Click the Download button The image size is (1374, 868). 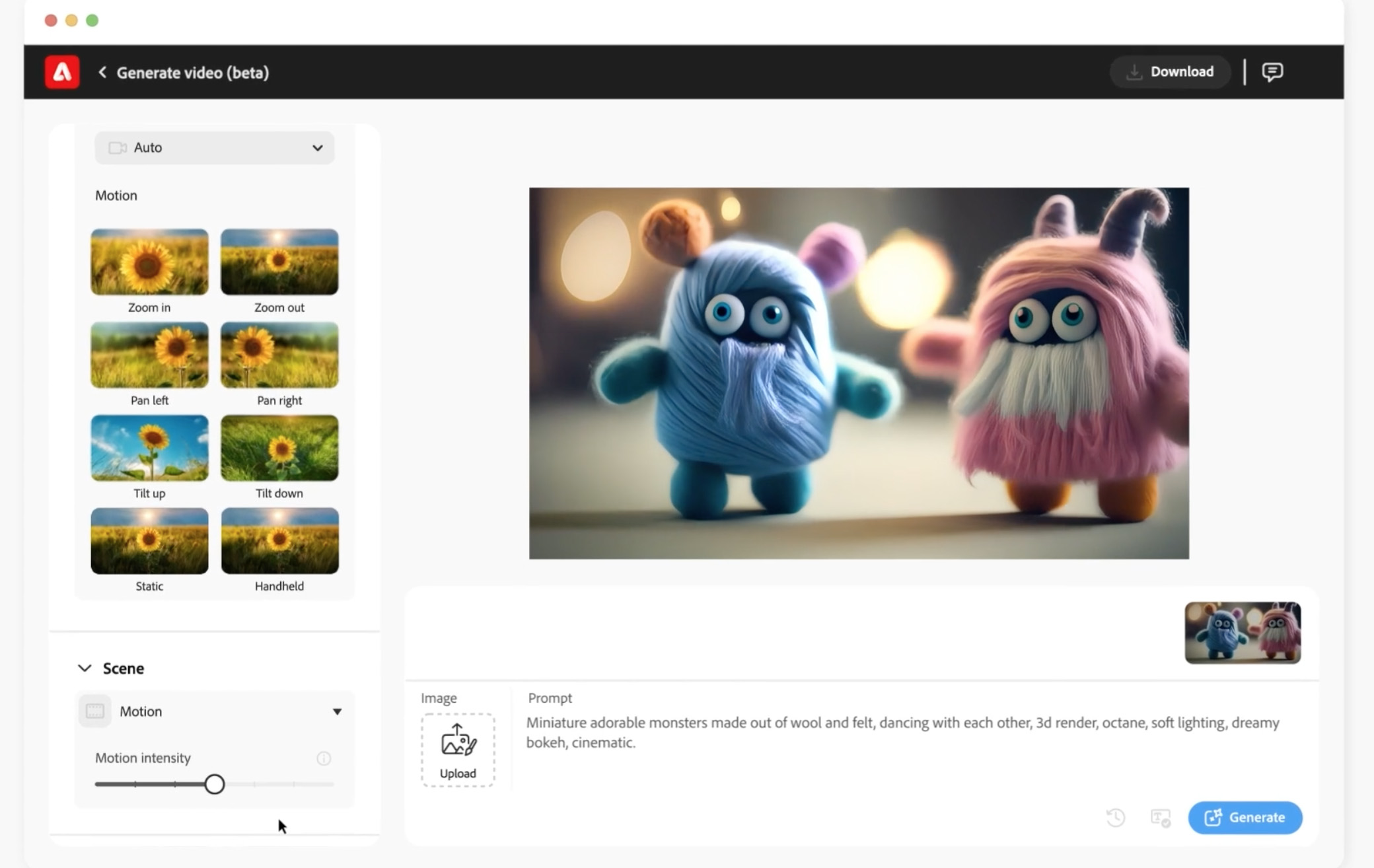click(1170, 71)
